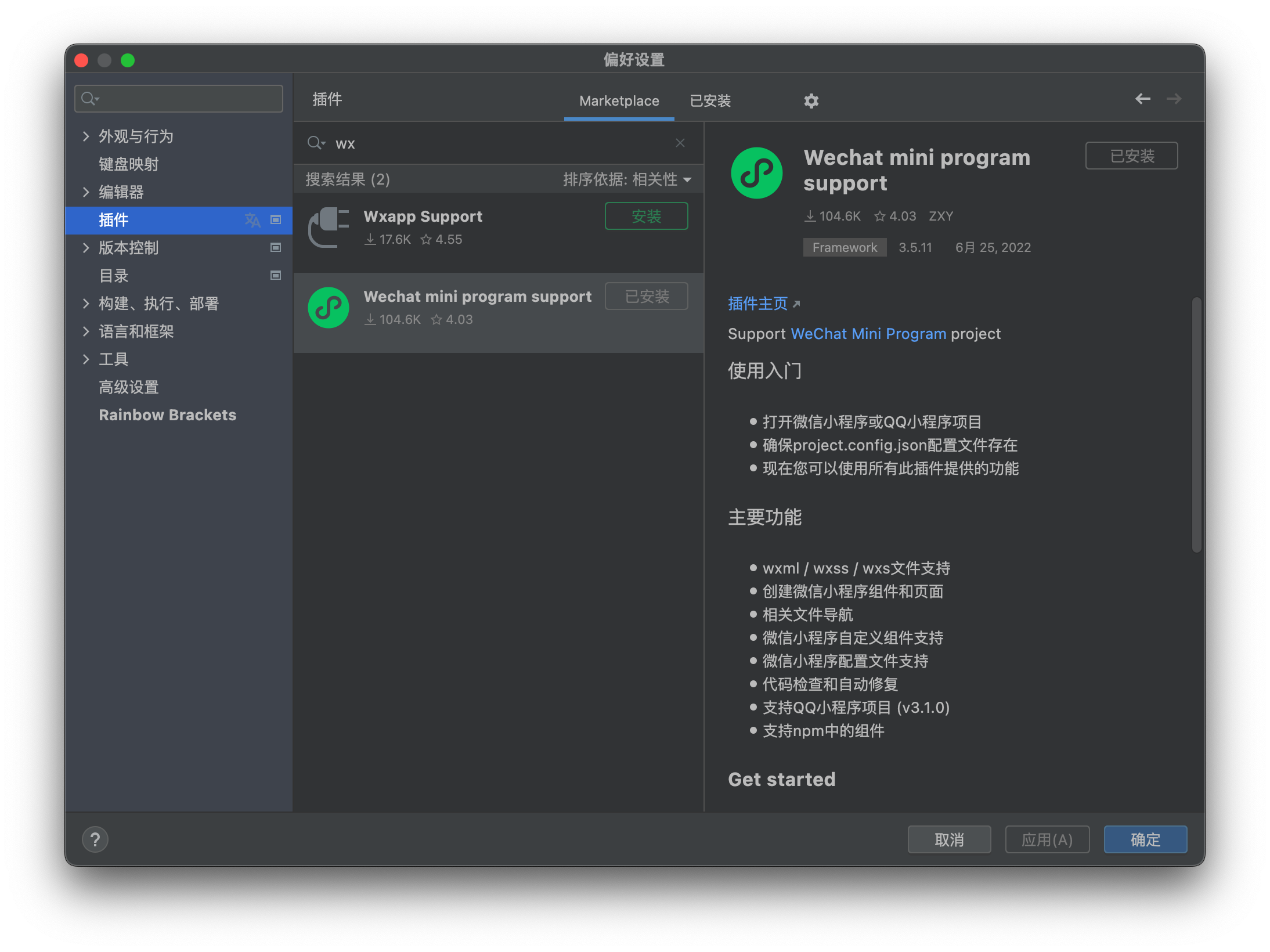Click the plugin search magnifier icon
The width and height of the screenshot is (1270, 952).
pyautogui.click(x=316, y=143)
